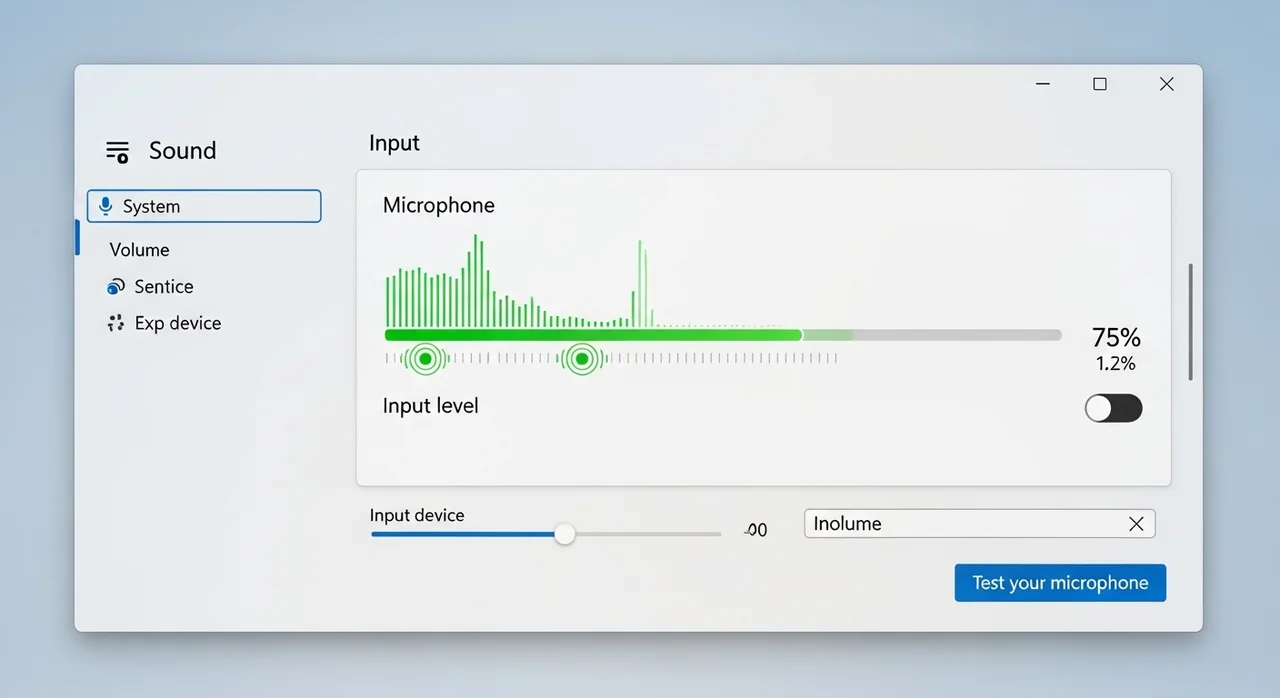Screen dimensions: 1280x698
Task: Select the left green circular level marker
Action: [x=425, y=358]
